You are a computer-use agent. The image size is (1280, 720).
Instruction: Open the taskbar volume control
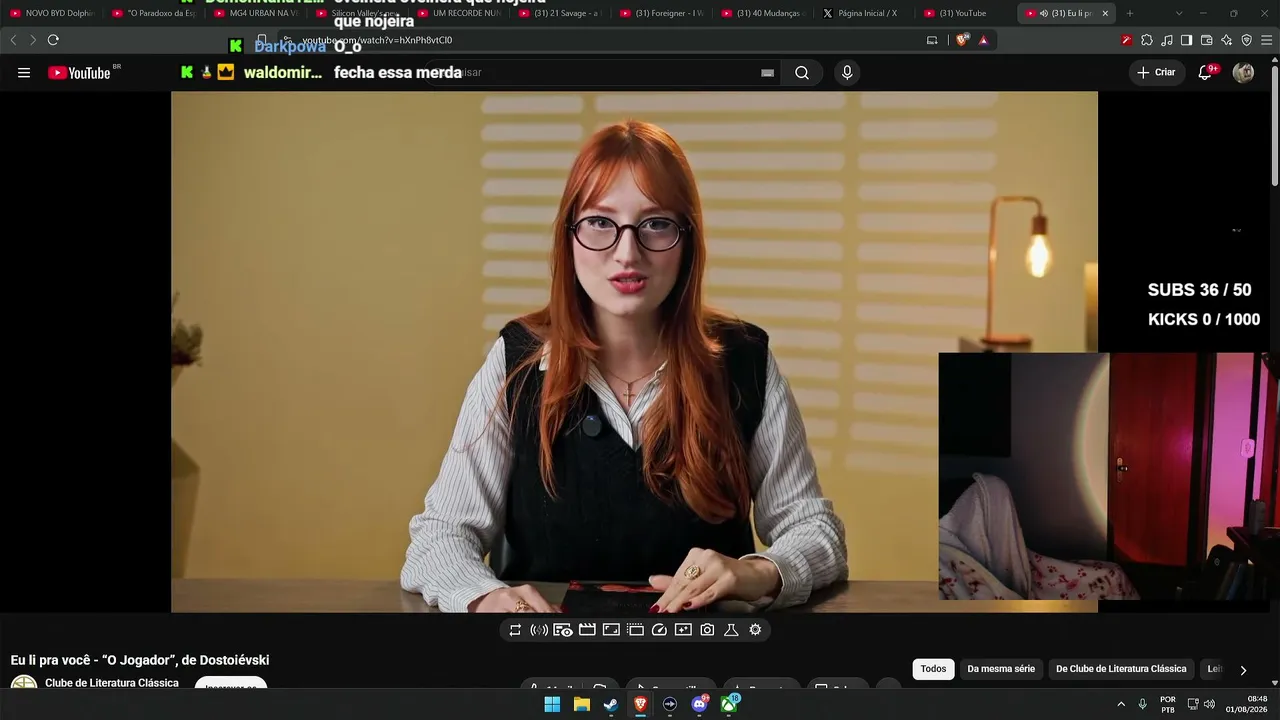(1209, 704)
